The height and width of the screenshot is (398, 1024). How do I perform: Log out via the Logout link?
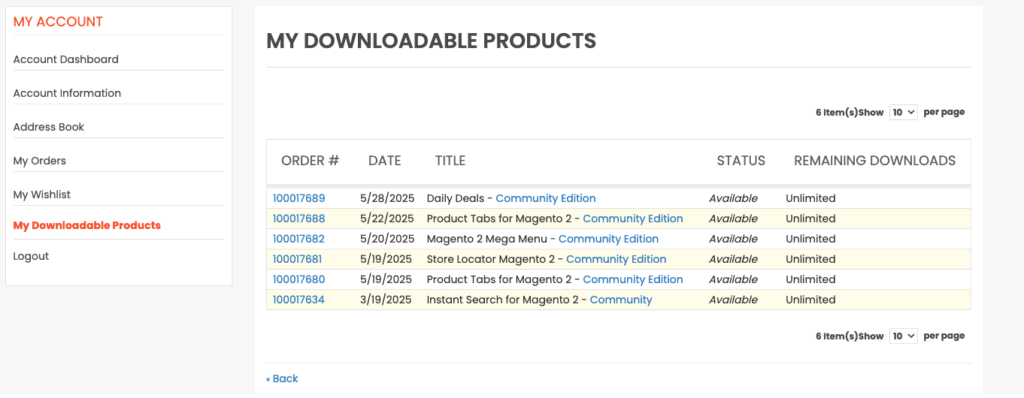(31, 256)
